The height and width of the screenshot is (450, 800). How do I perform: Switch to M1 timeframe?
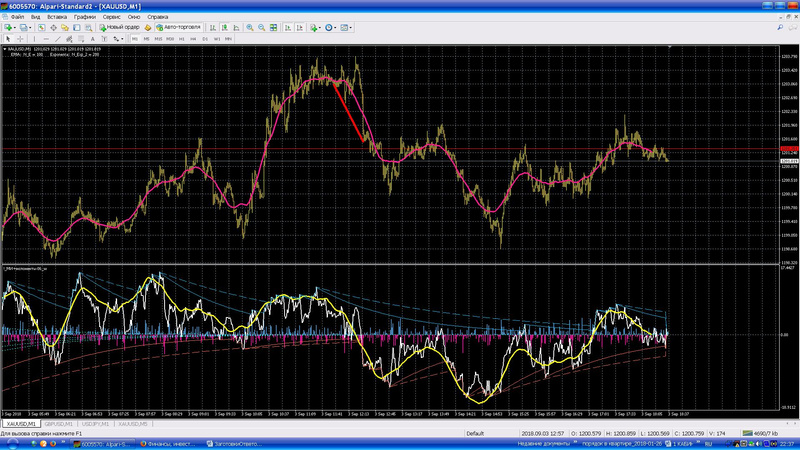(x=135, y=38)
